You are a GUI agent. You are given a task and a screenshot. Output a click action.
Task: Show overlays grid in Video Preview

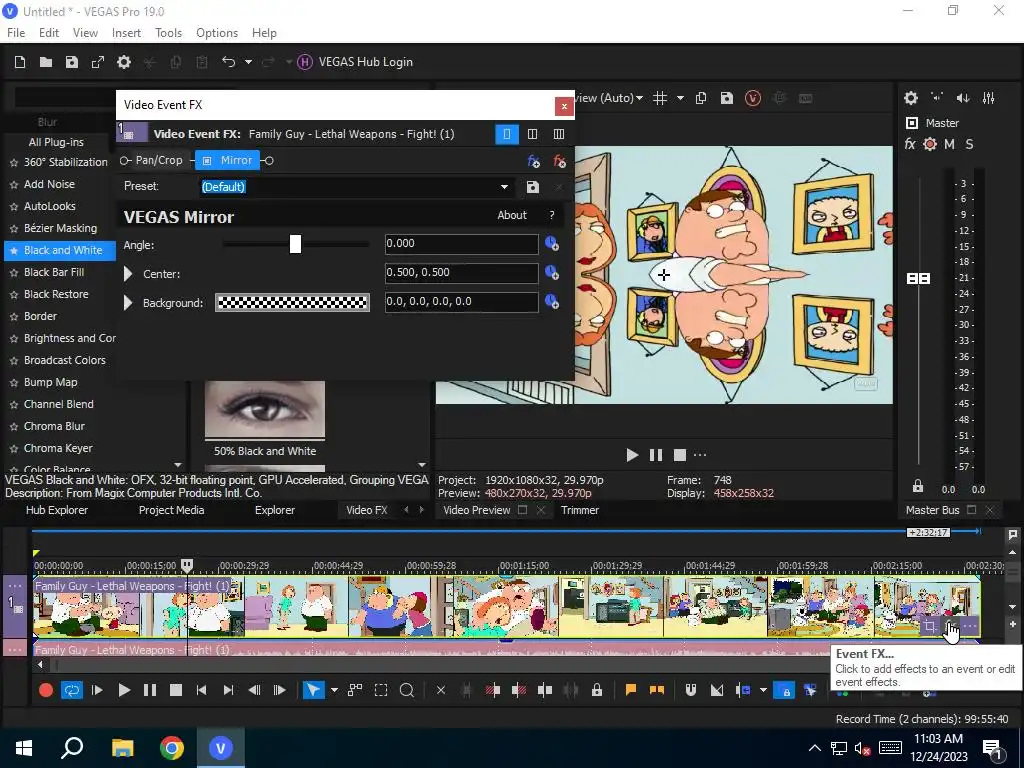click(660, 98)
